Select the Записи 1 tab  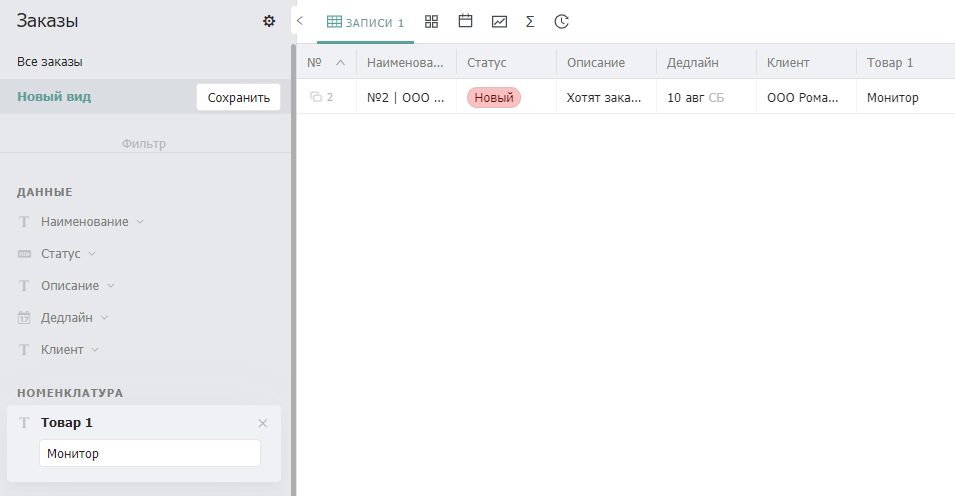[365, 23]
